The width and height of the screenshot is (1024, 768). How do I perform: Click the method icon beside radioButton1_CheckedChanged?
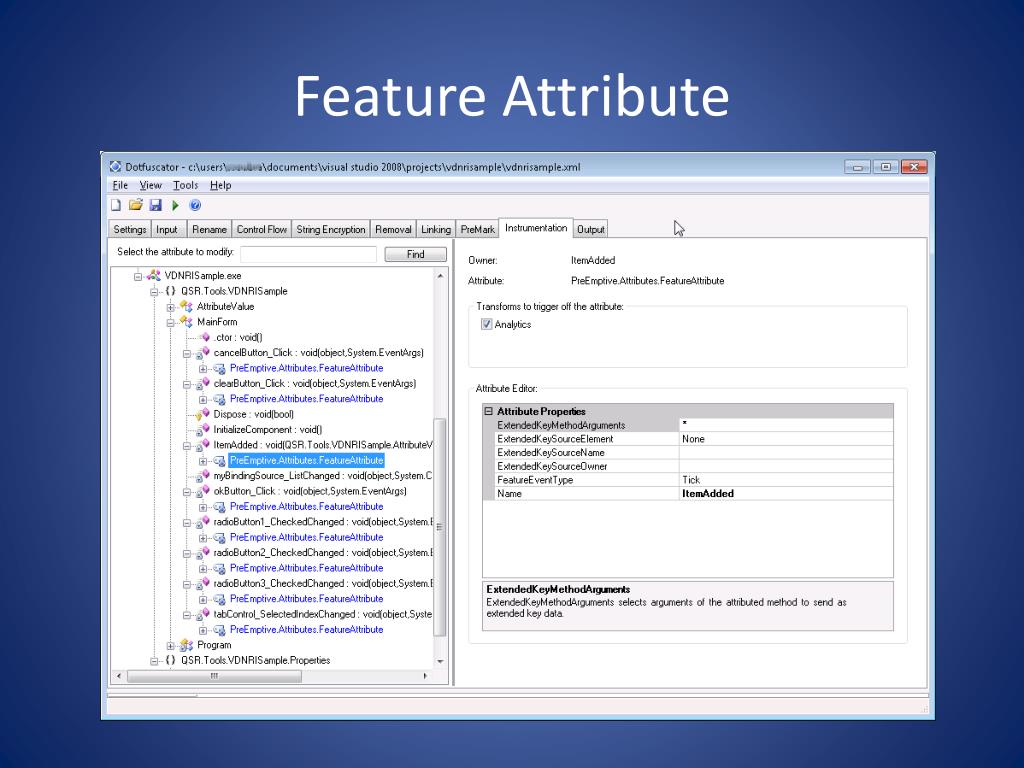(202, 522)
